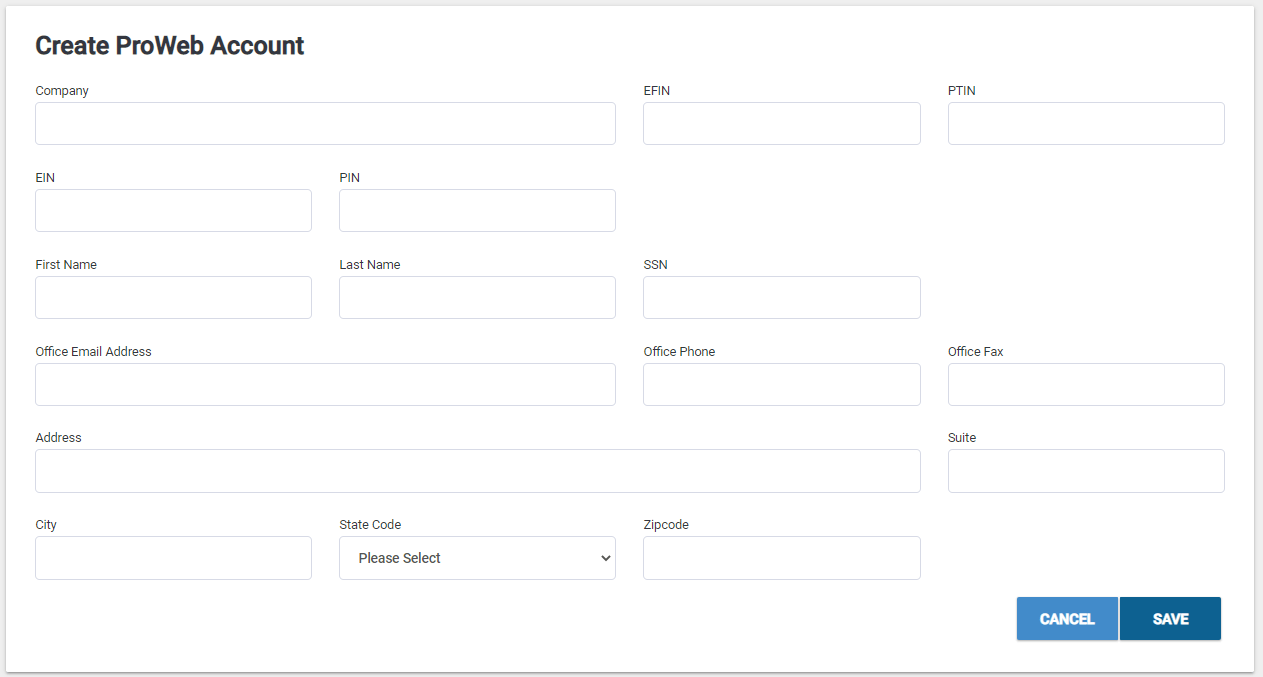Open the State Code dropdown
The width and height of the screenshot is (1263, 677).
(477, 557)
